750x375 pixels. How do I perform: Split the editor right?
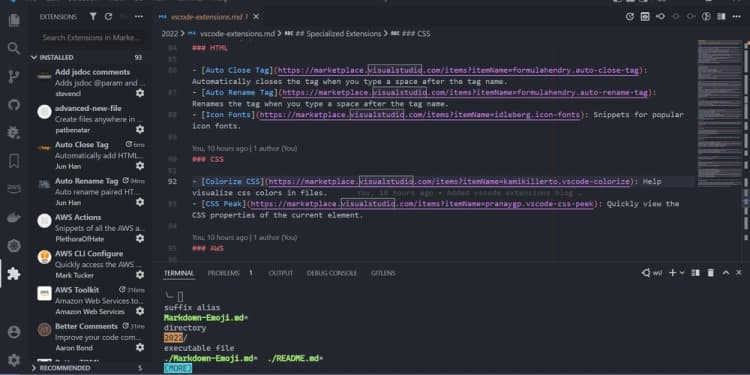721,17
